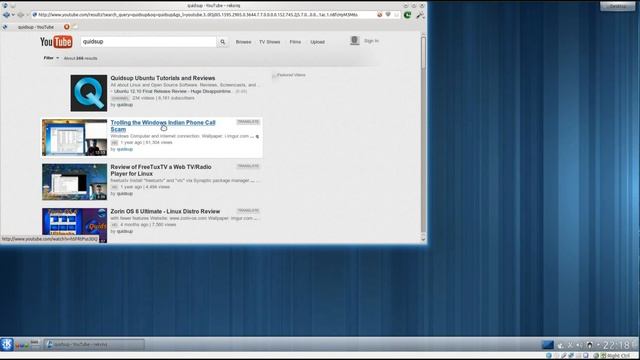Click the YouTube logo
640x360 pixels.
[56, 42]
